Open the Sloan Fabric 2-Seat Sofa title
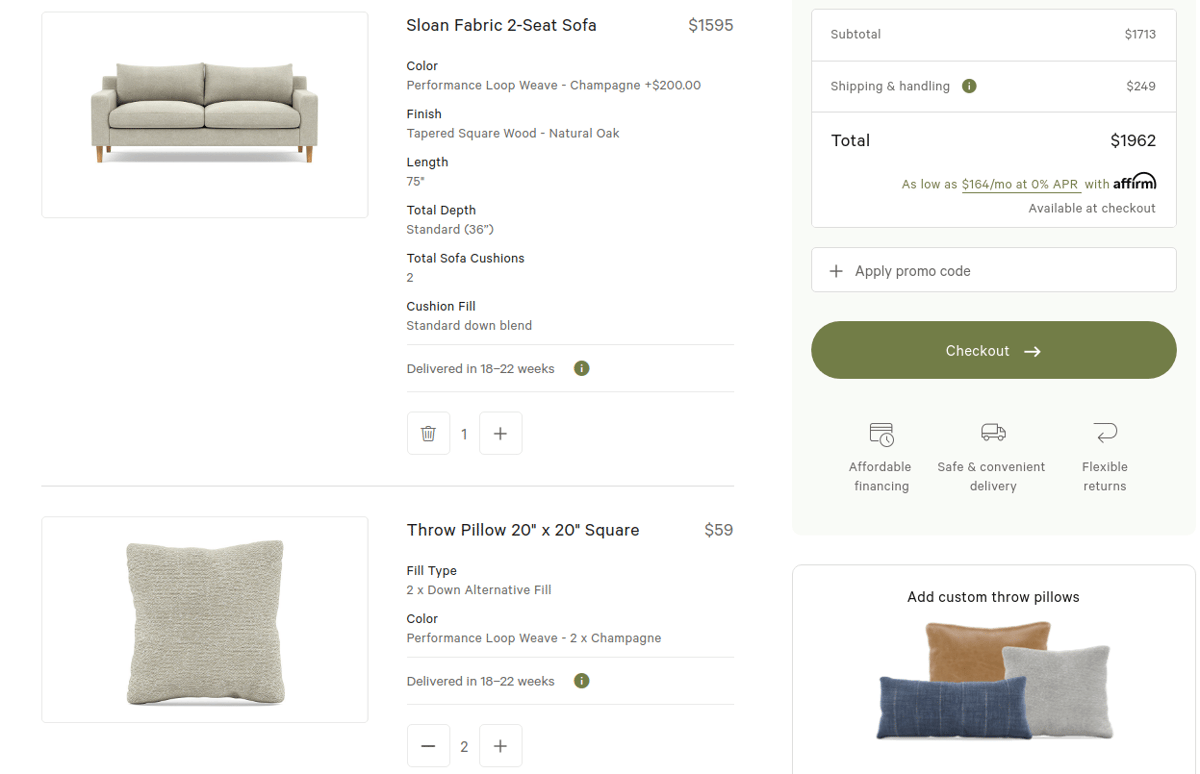The width and height of the screenshot is (1200, 774). [501, 25]
